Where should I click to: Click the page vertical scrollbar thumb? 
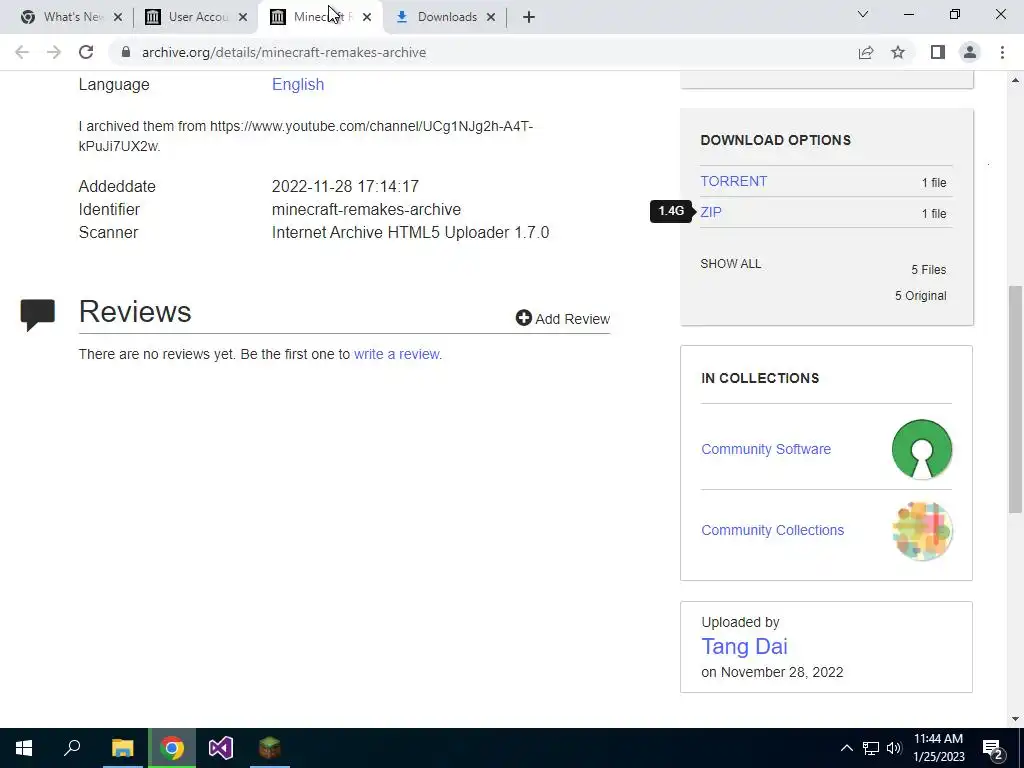[1015, 398]
